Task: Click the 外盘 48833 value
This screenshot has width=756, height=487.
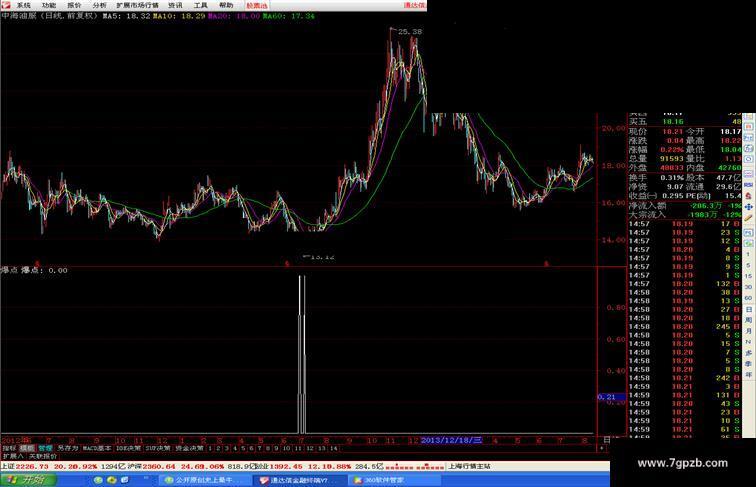Action: [672, 168]
